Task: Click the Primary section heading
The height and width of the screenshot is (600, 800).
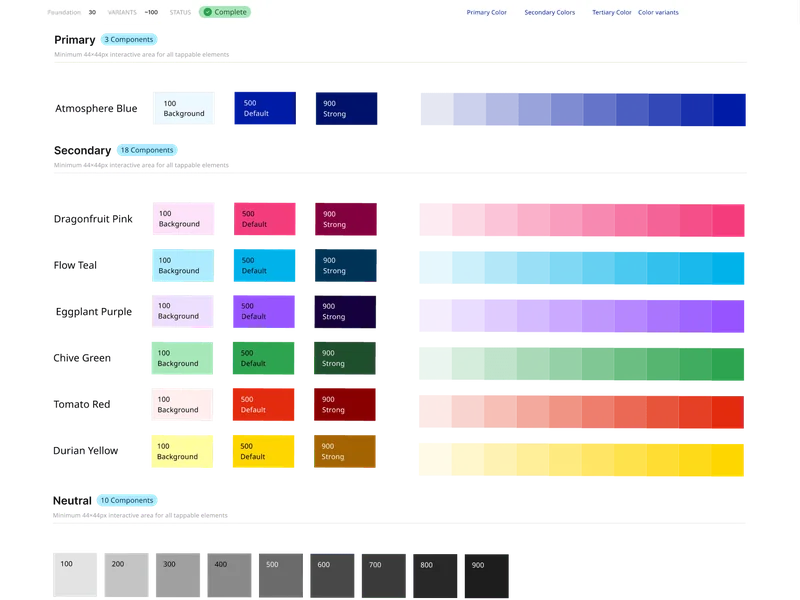Action: click(x=74, y=40)
